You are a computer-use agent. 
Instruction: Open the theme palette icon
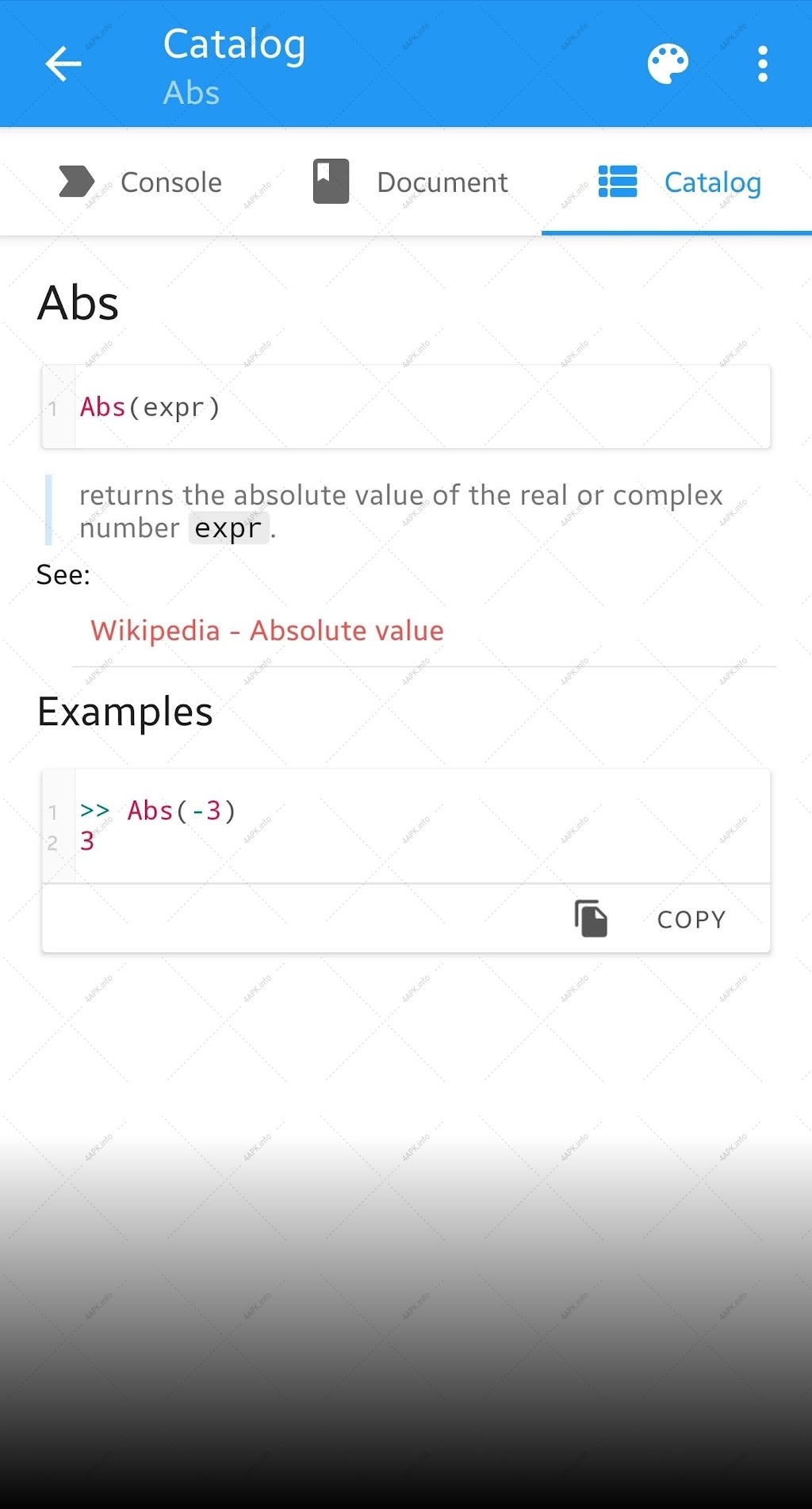click(x=668, y=64)
